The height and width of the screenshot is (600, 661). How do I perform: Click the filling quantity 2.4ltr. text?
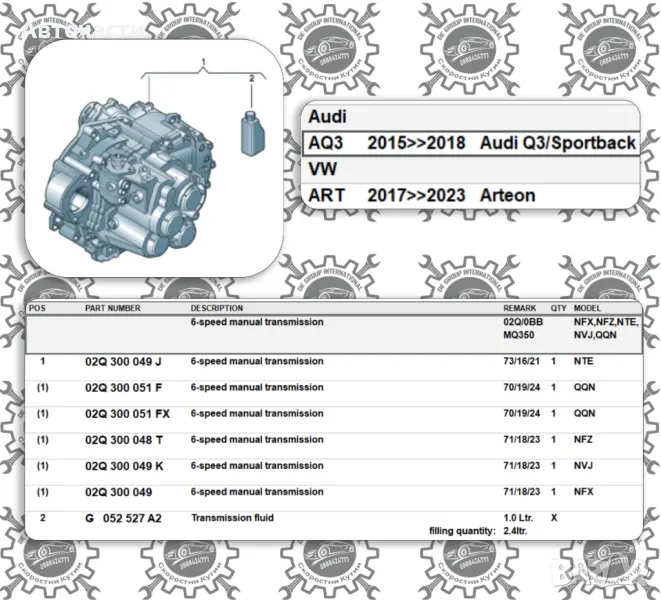click(478, 531)
